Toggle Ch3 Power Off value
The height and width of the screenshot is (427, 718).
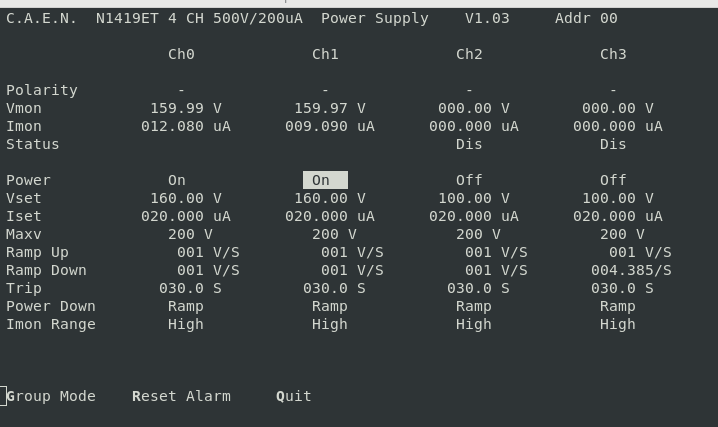613,180
